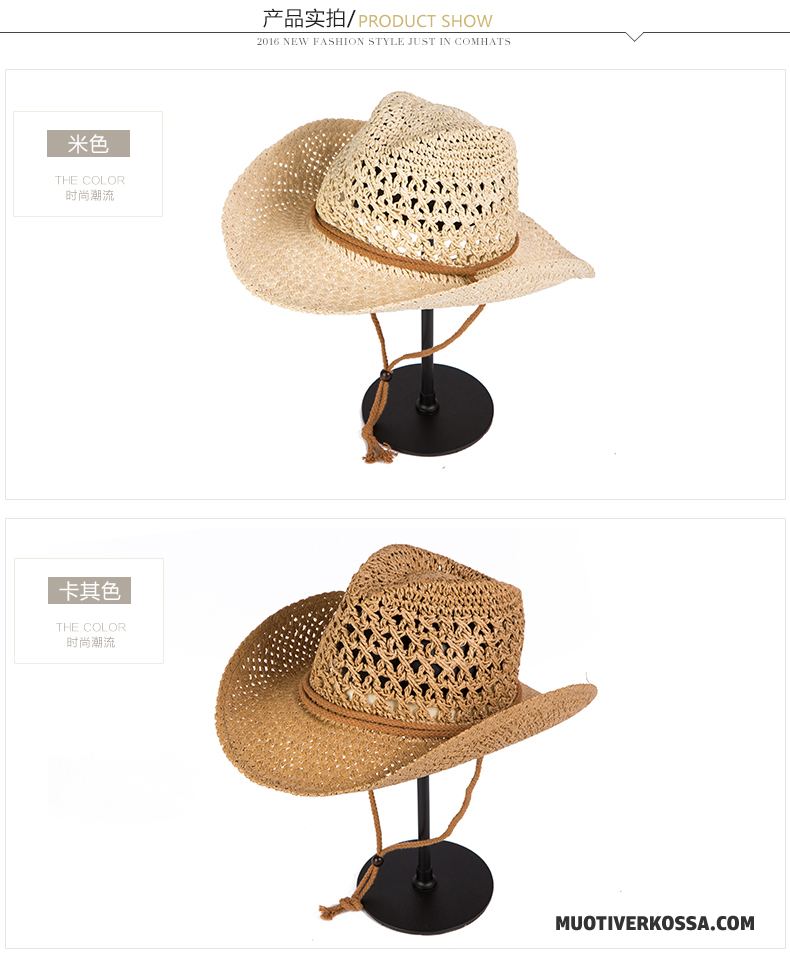Click the 2016 New Fashion Style subtitle
The height and width of the screenshot is (958, 790).
click(x=384, y=42)
